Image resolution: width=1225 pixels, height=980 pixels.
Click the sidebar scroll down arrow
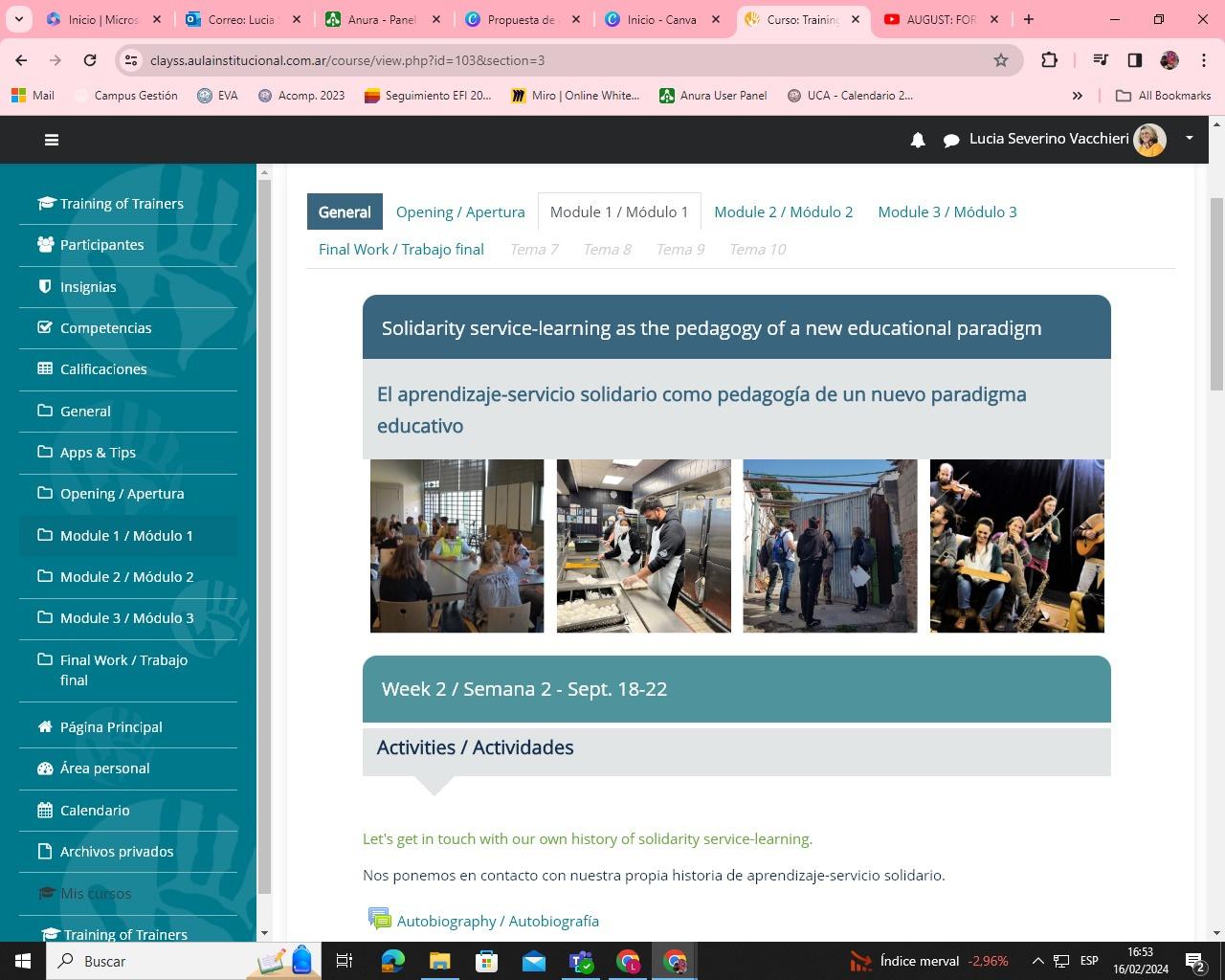264,932
